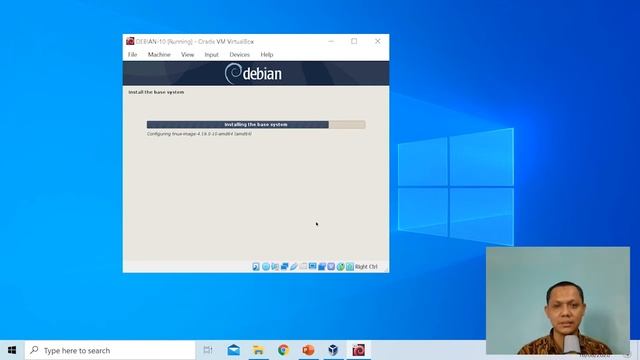
Task: Switch to PowerPoint on the taskbar
Action: pos(308,350)
